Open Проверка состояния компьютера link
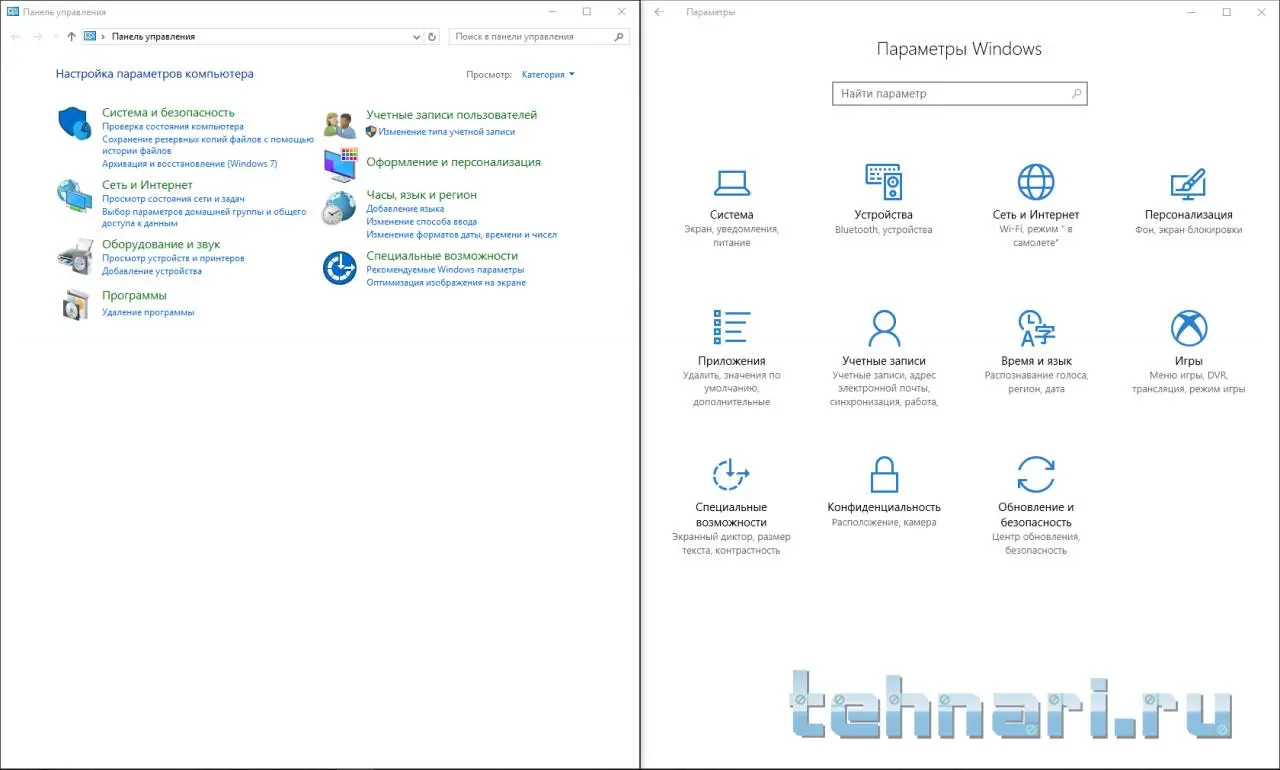This screenshot has width=1280, height=770. (173, 127)
